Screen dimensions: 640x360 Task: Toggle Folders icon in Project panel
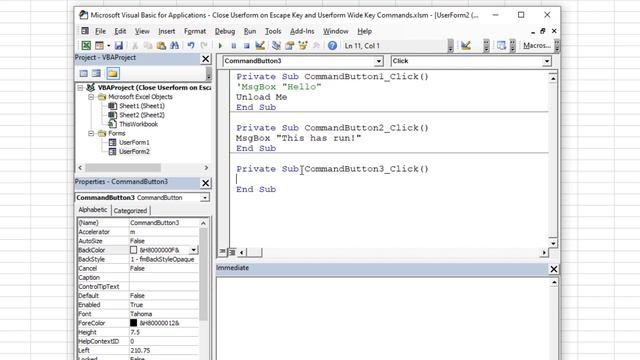click(113, 73)
